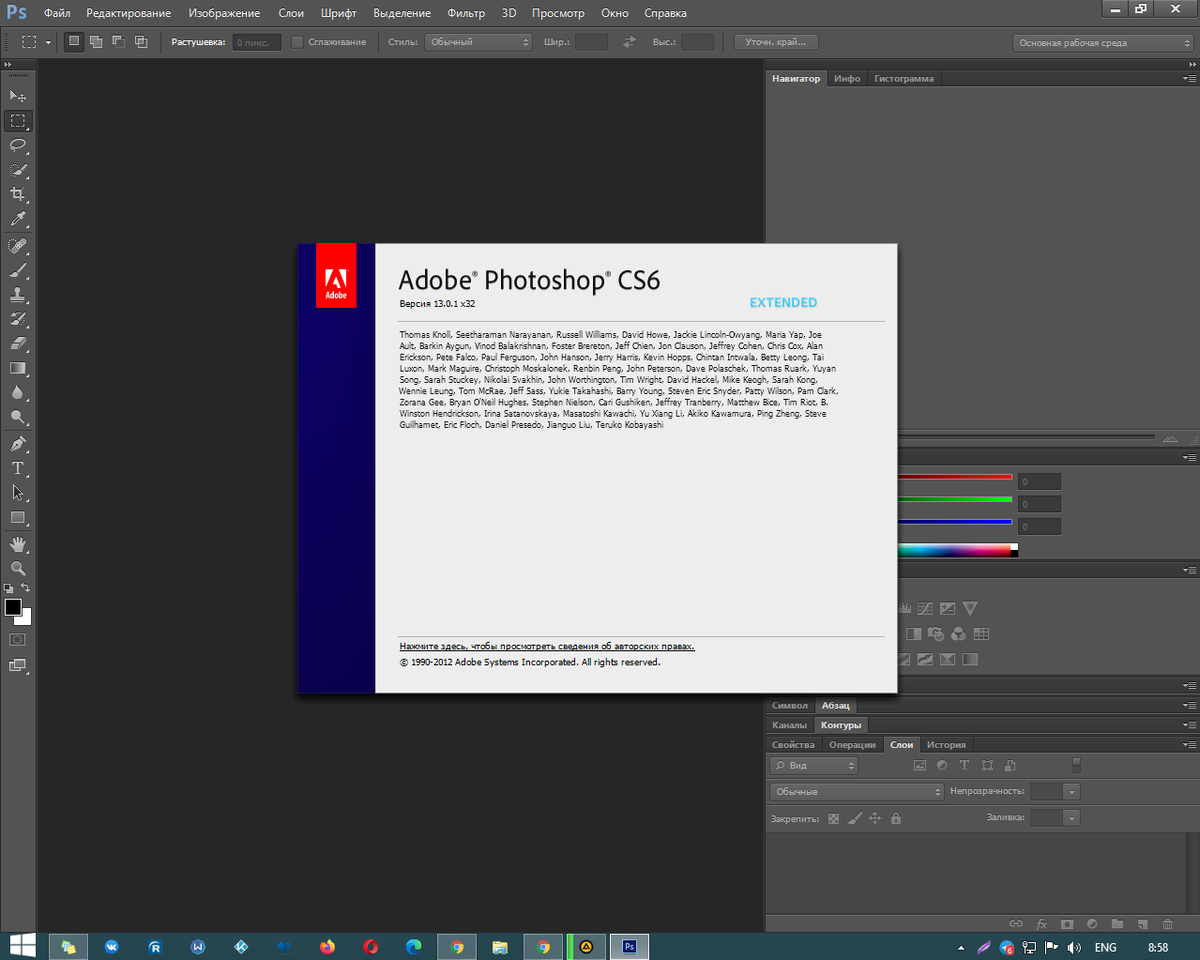Switch to the Гистограмма tab
The image size is (1200, 960).
click(904, 78)
